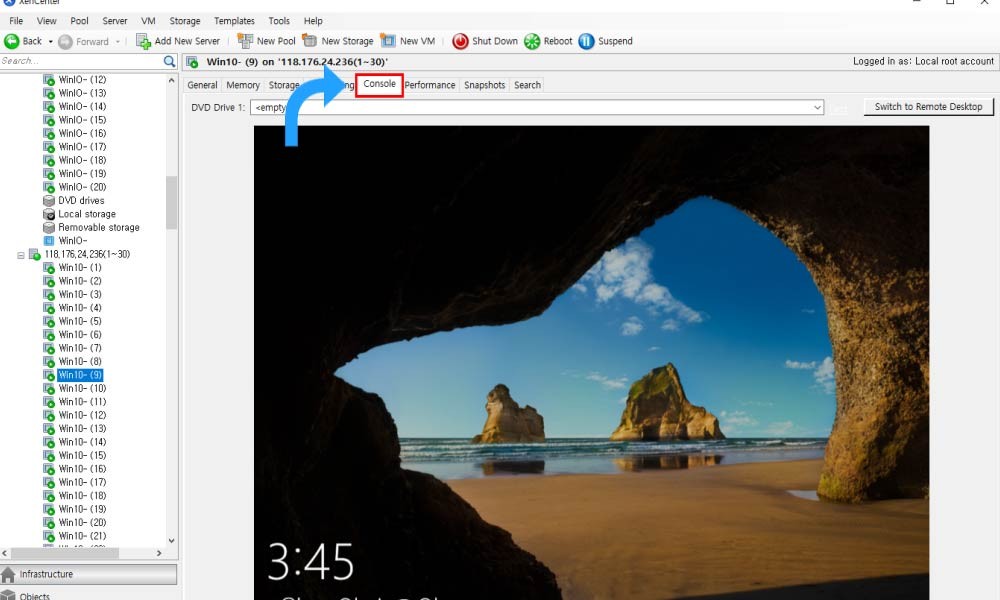The width and height of the screenshot is (1000, 600).
Task: Click the Objects panel icon
Action: tap(8, 596)
